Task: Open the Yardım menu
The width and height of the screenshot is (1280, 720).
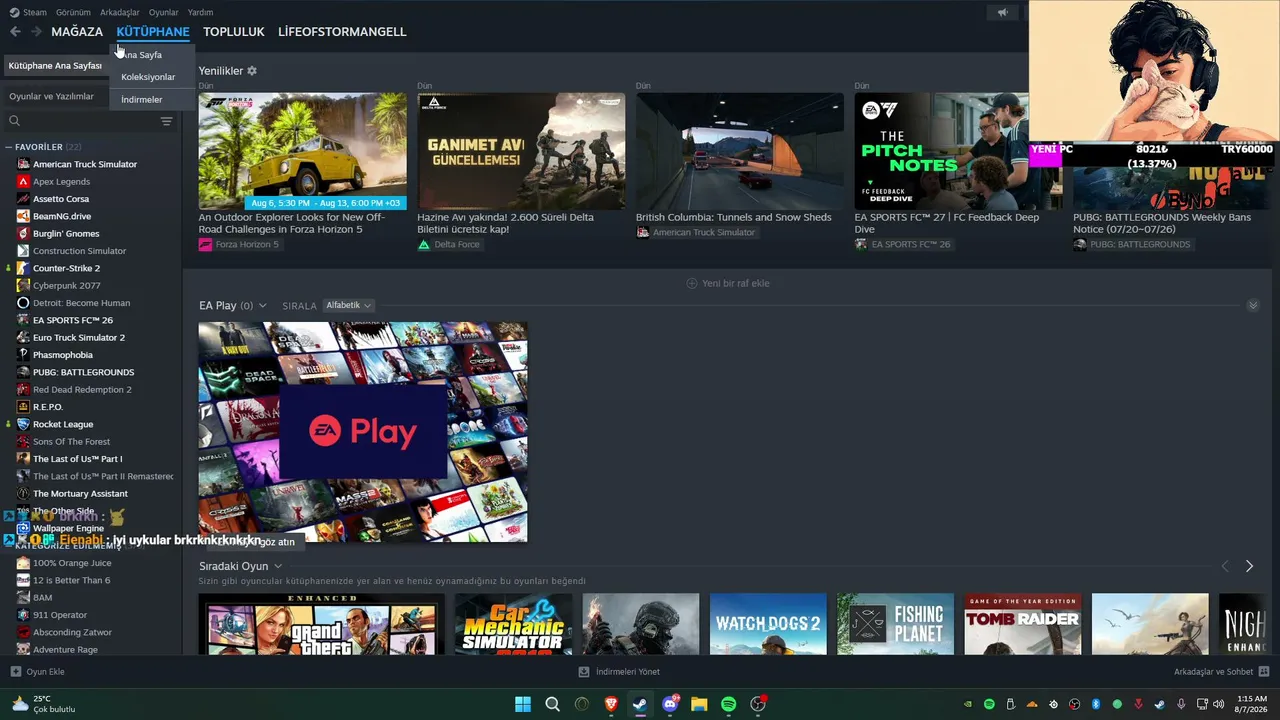Action: 200,13
